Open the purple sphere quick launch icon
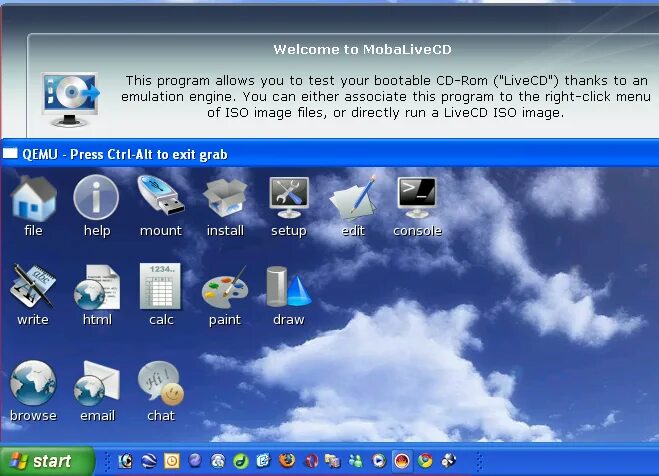The height and width of the screenshot is (476, 659). point(195,461)
